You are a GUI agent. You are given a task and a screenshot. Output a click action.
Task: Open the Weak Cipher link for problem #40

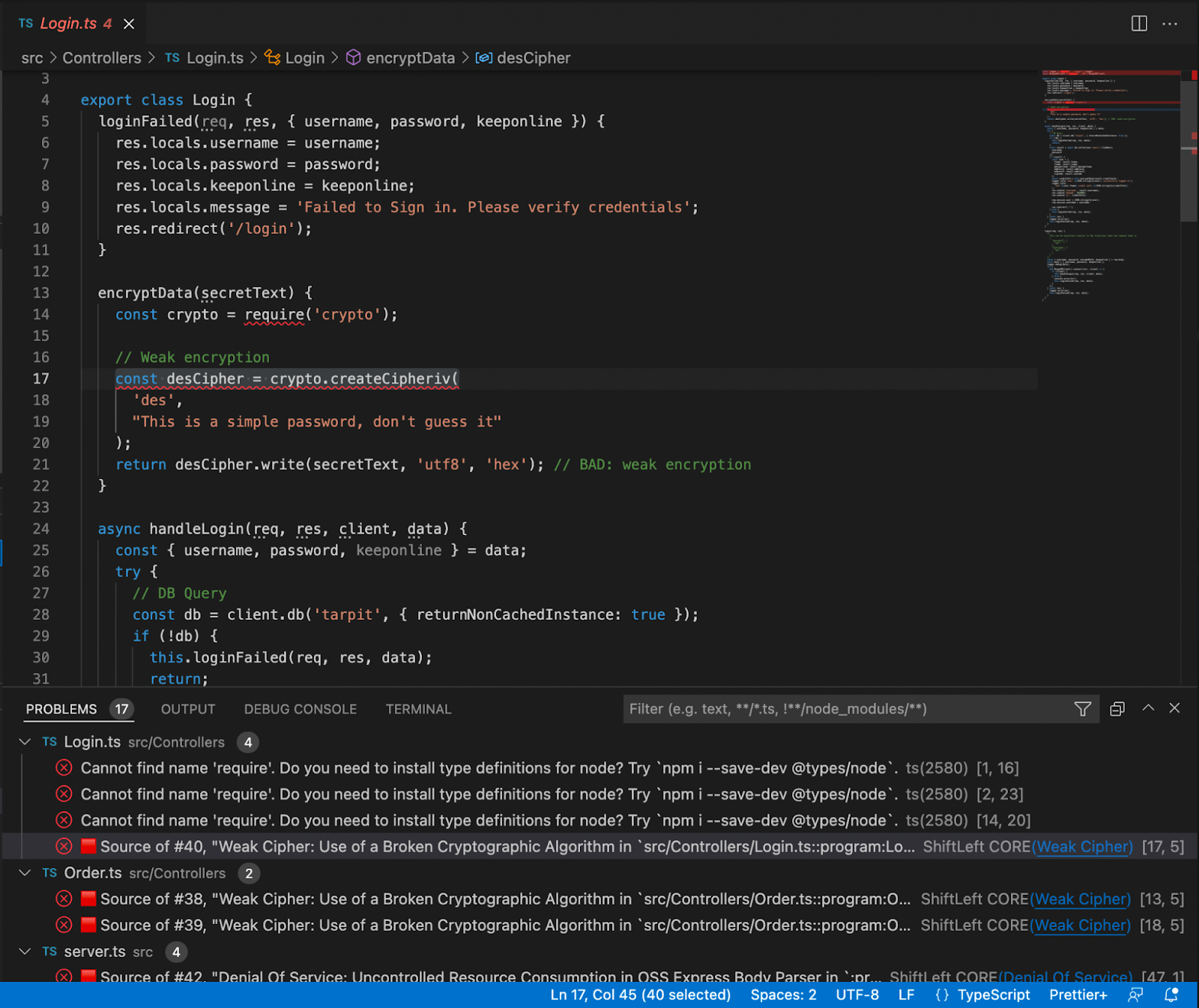pos(1084,846)
